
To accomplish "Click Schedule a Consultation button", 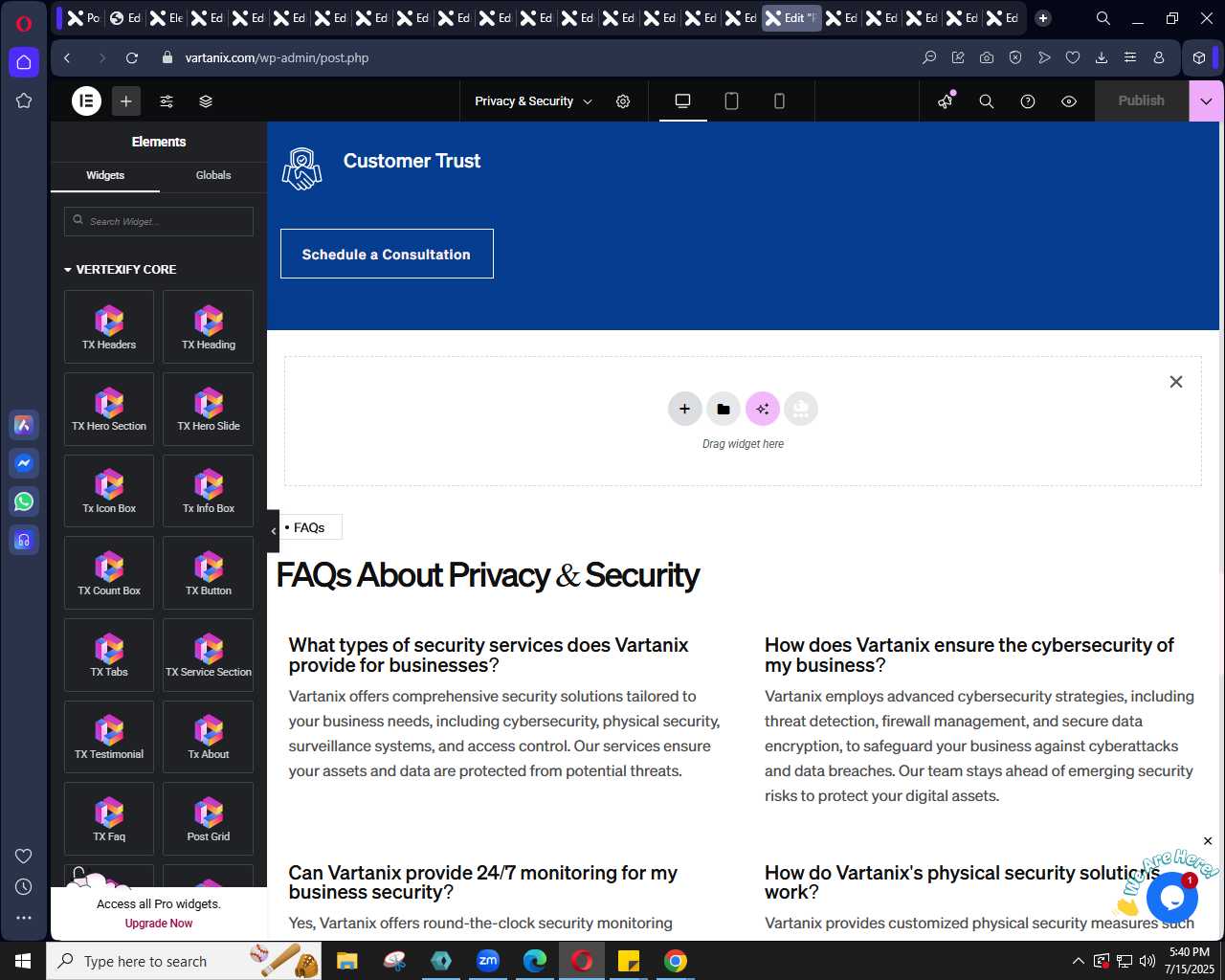I will point(387,254).
